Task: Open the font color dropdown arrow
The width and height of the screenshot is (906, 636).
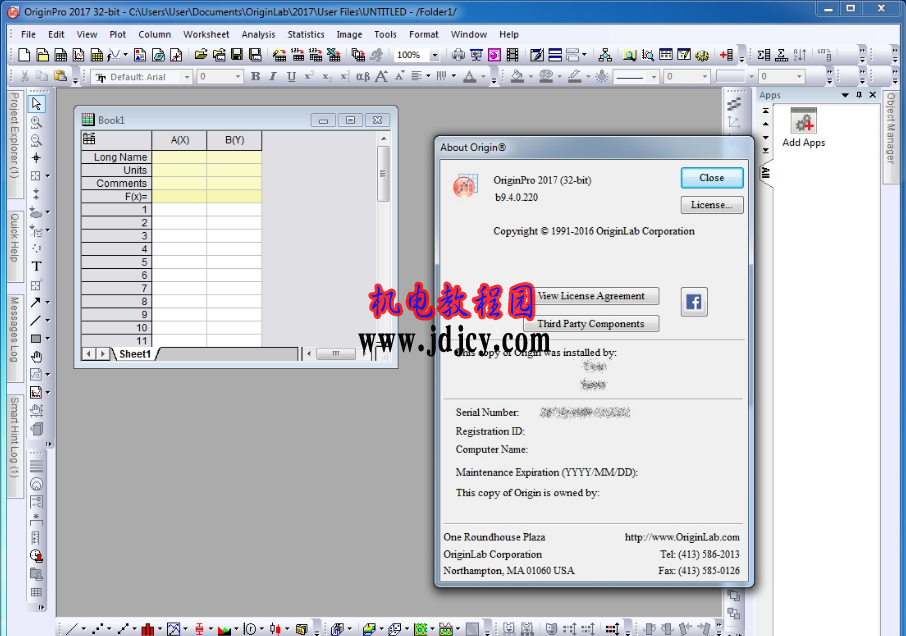Action: [x=483, y=77]
